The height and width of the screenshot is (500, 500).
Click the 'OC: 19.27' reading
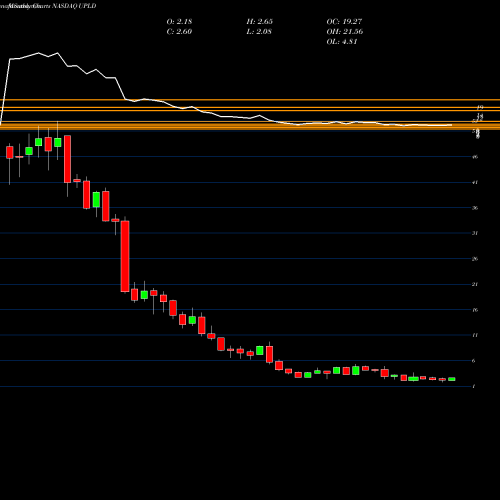[344, 21]
